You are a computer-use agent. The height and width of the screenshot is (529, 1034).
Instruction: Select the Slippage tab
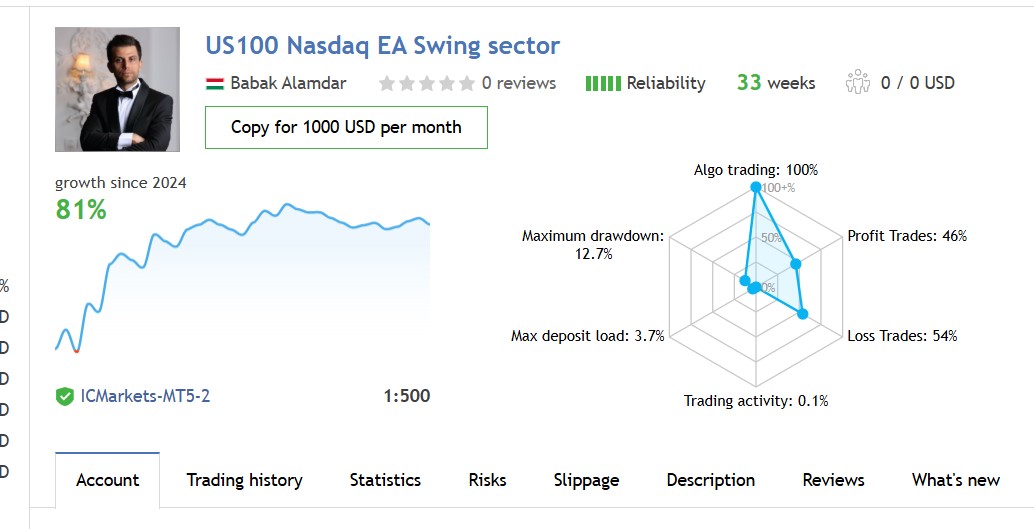coord(586,480)
